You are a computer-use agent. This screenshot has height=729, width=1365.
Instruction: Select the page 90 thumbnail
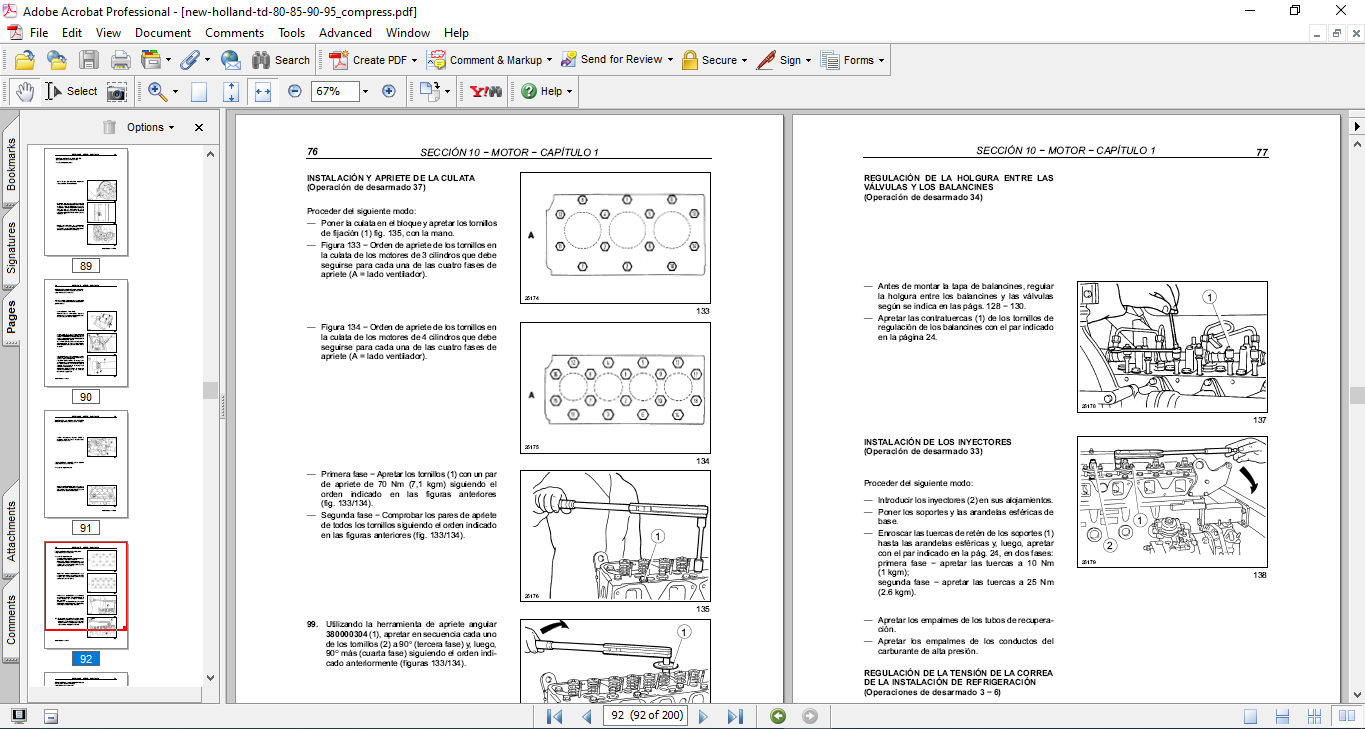pos(86,333)
